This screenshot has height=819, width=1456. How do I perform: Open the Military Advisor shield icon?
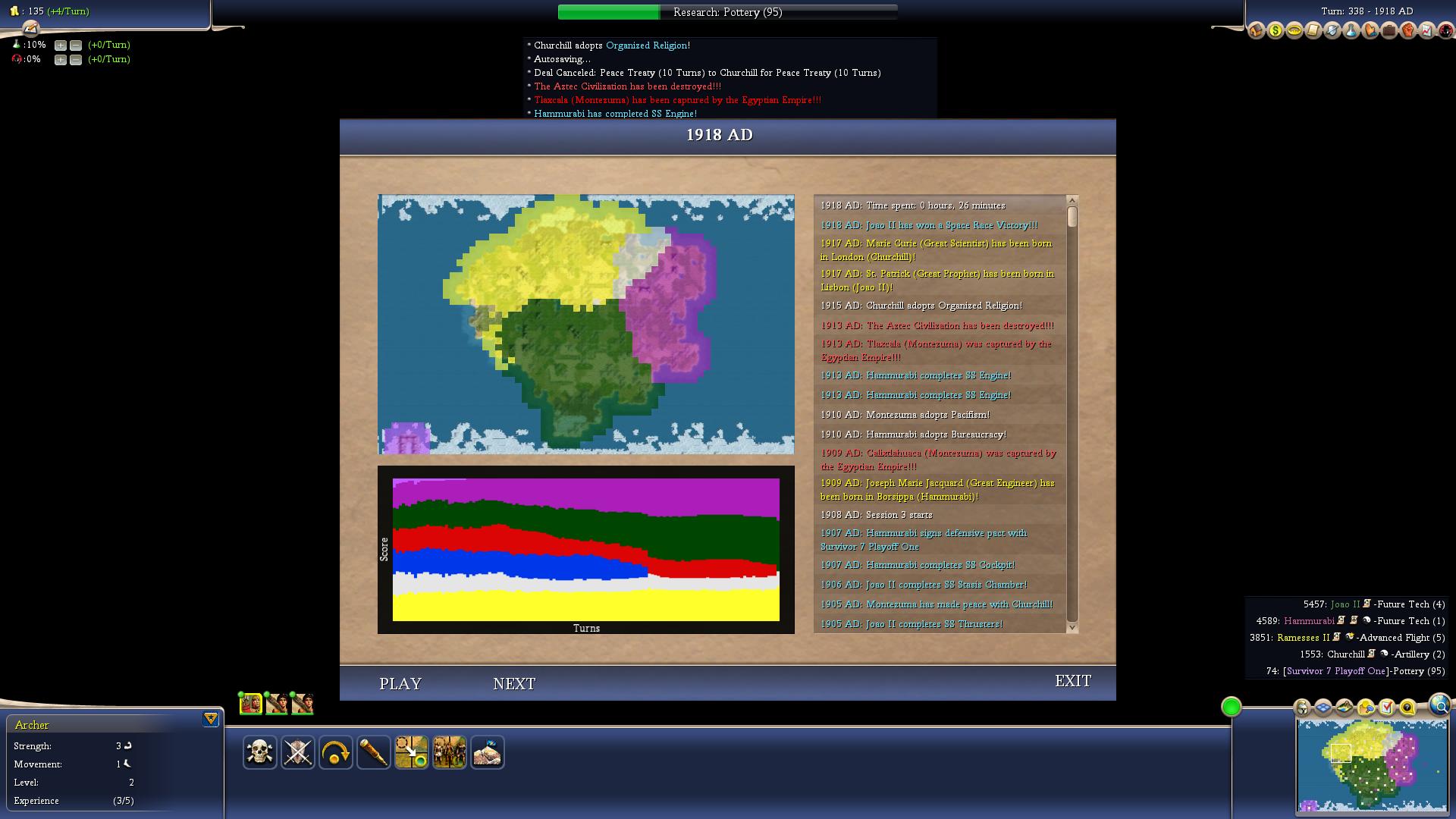[x=1332, y=30]
